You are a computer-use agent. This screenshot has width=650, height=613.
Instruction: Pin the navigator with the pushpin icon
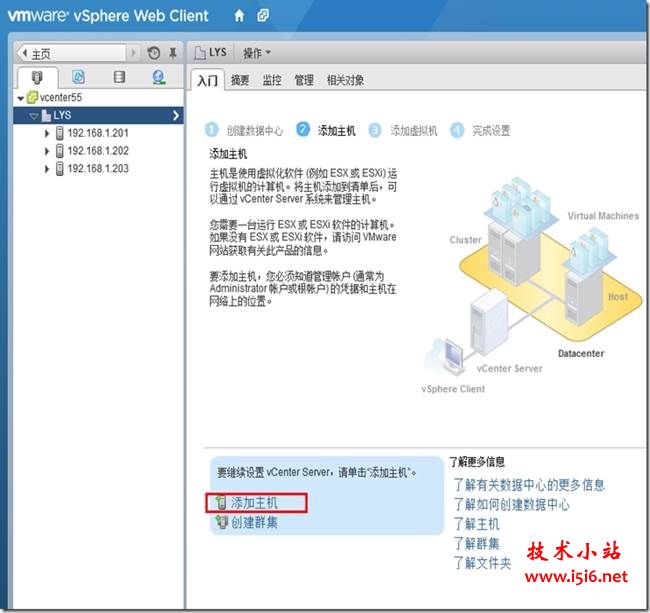pos(173,53)
